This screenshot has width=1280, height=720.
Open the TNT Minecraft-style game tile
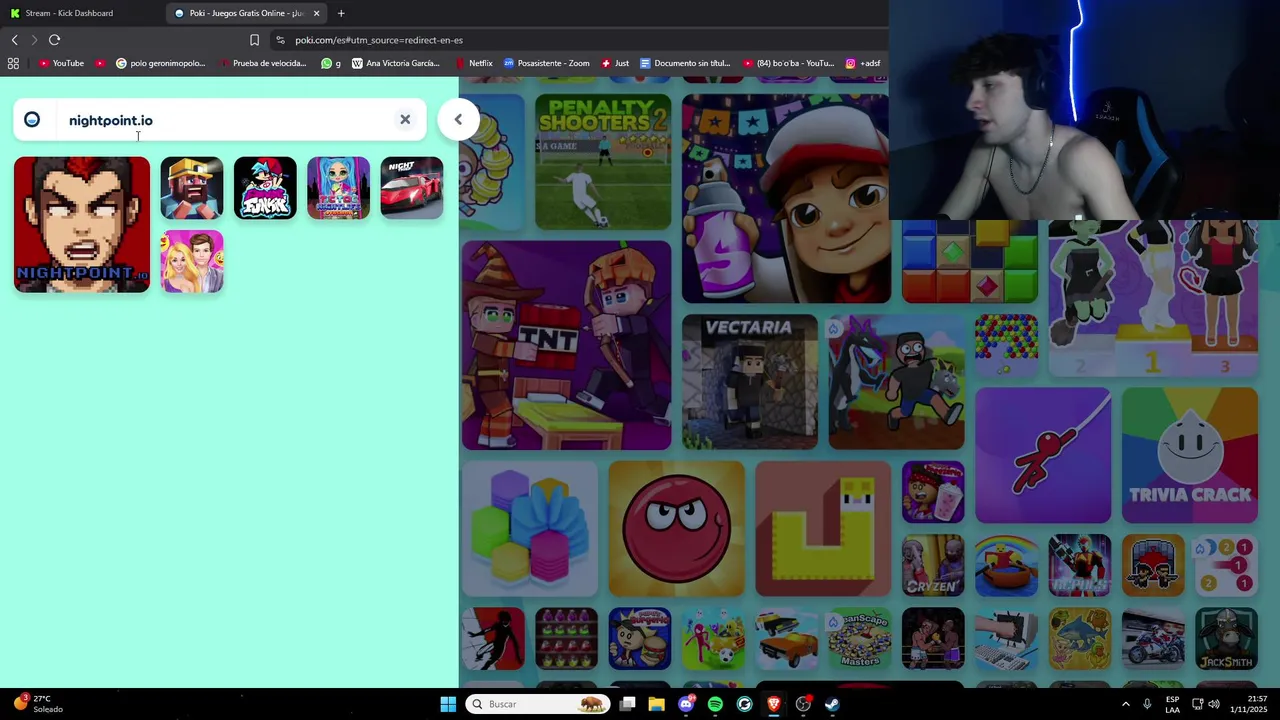pyautogui.click(x=567, y=345)
